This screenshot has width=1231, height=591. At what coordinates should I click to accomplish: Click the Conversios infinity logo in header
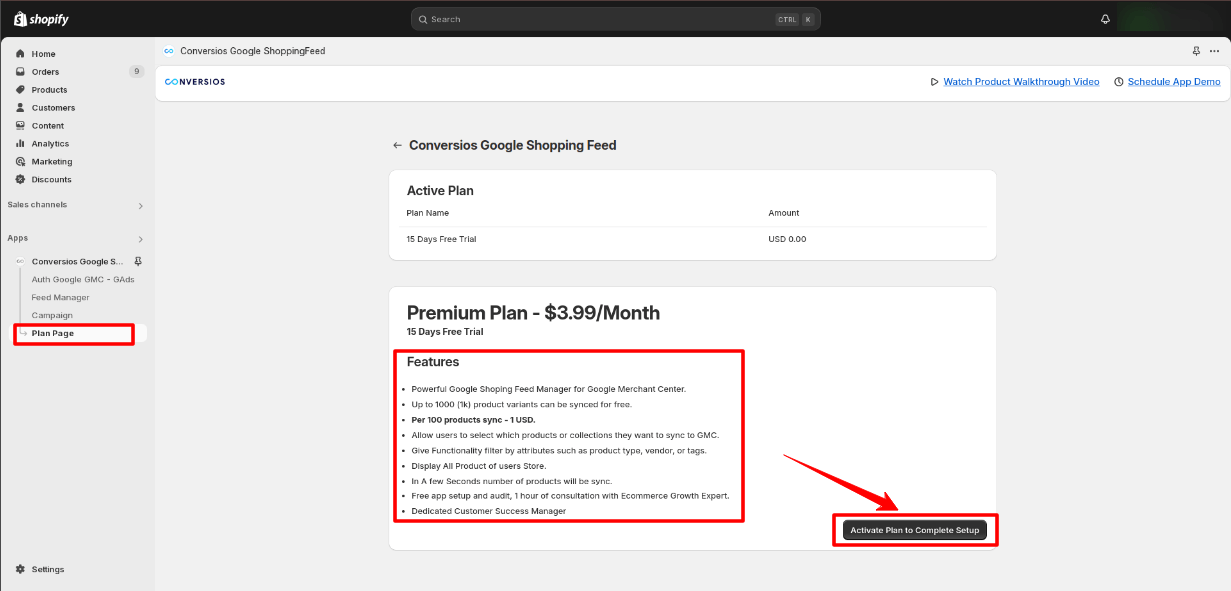tap(169, 51)
